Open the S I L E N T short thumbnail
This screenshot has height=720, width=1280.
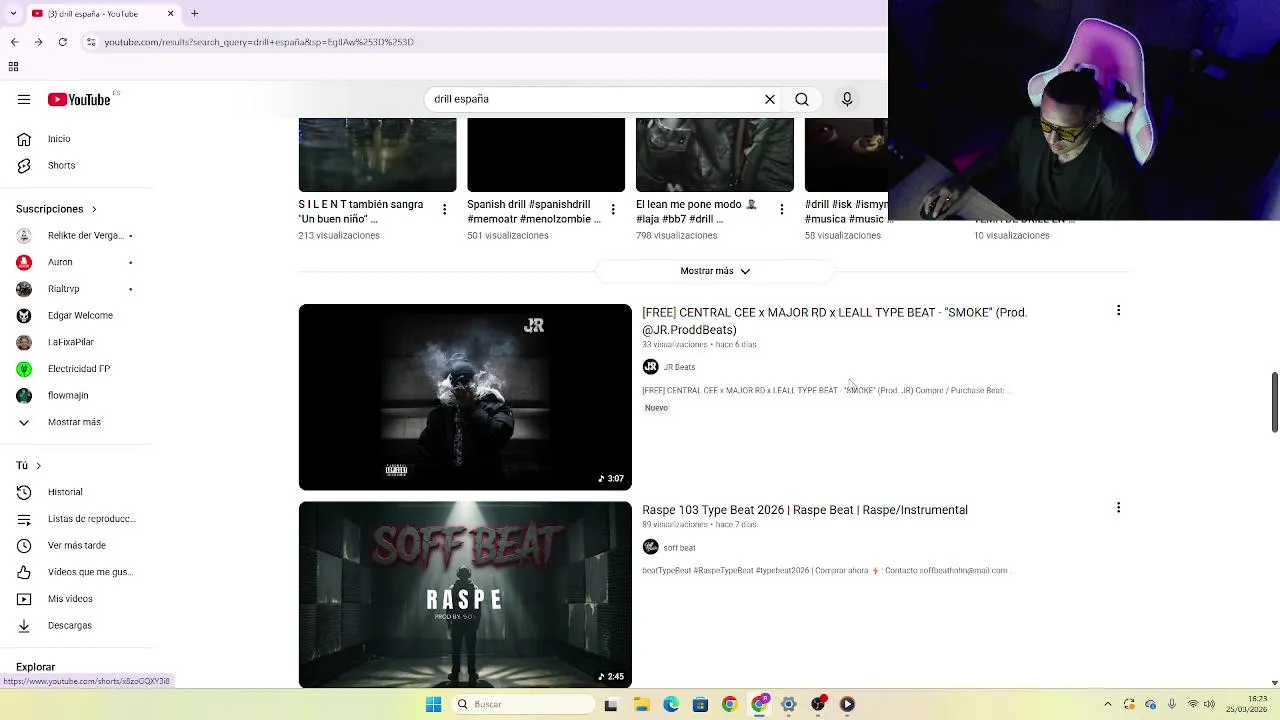tap(377, 155)
